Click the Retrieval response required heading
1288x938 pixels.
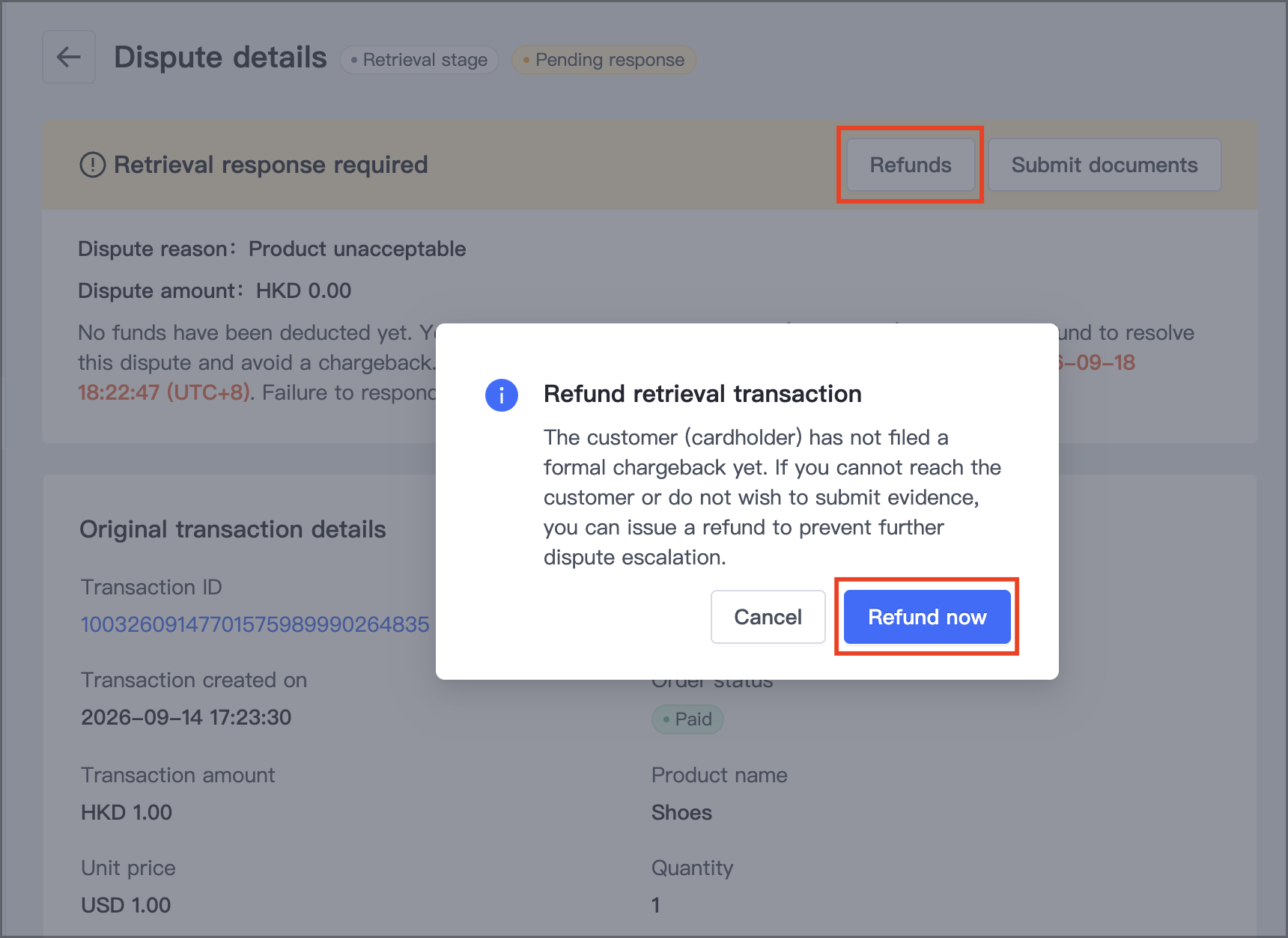[x=271, y=165]
